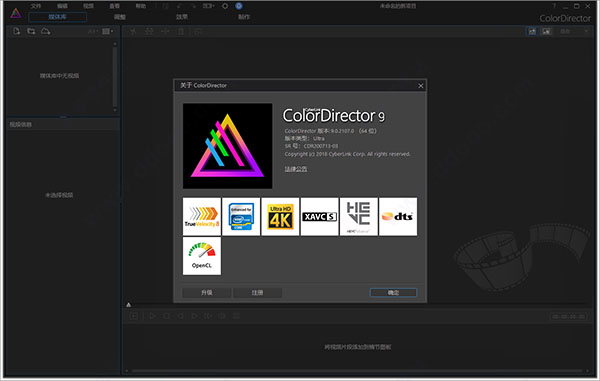This screenshot has width=600, height=381.
Task: Click the blue round notification icon
Action: point(239,6)
